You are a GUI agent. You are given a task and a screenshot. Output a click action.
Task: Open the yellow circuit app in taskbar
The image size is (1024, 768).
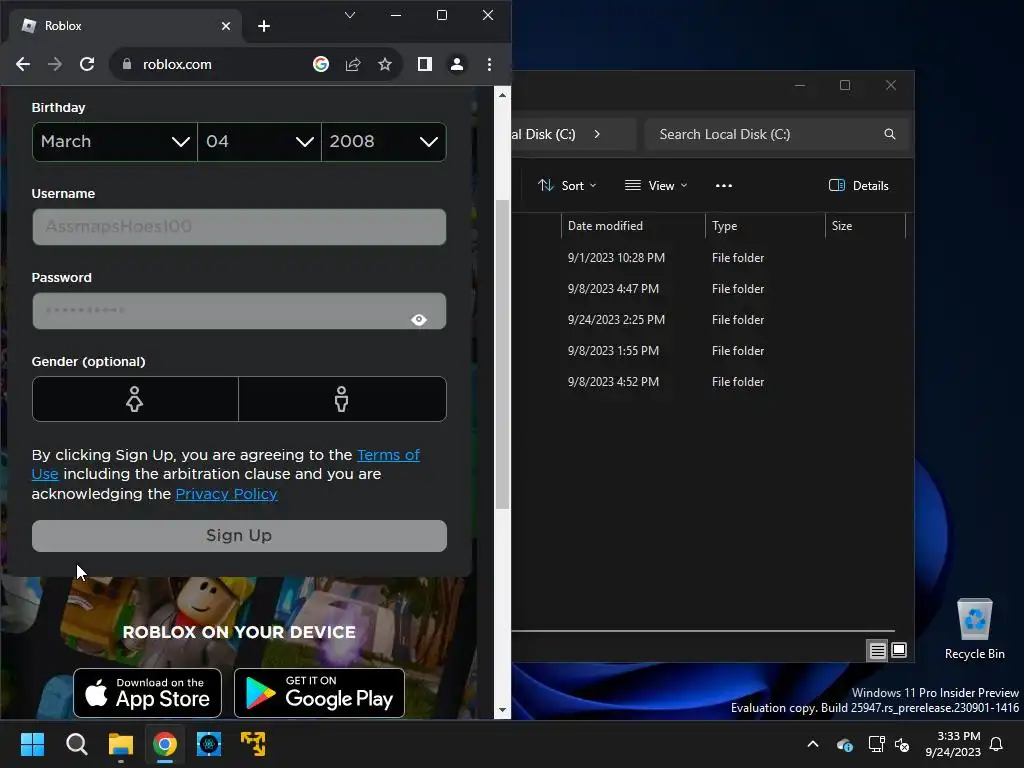(253, 744)
